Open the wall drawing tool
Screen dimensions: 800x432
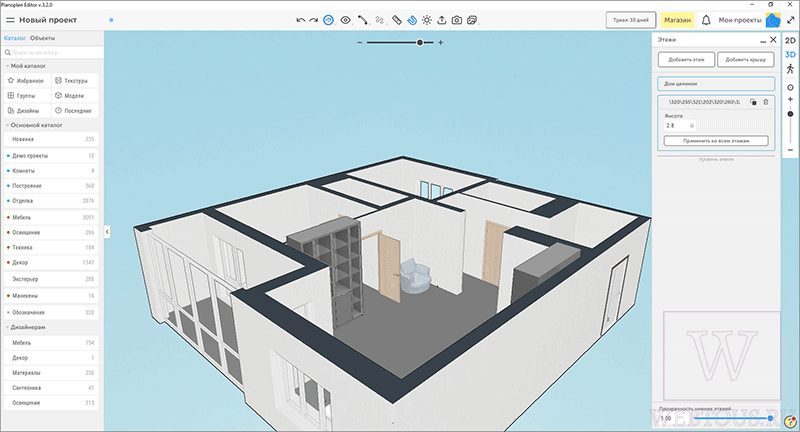click(362, 20)
